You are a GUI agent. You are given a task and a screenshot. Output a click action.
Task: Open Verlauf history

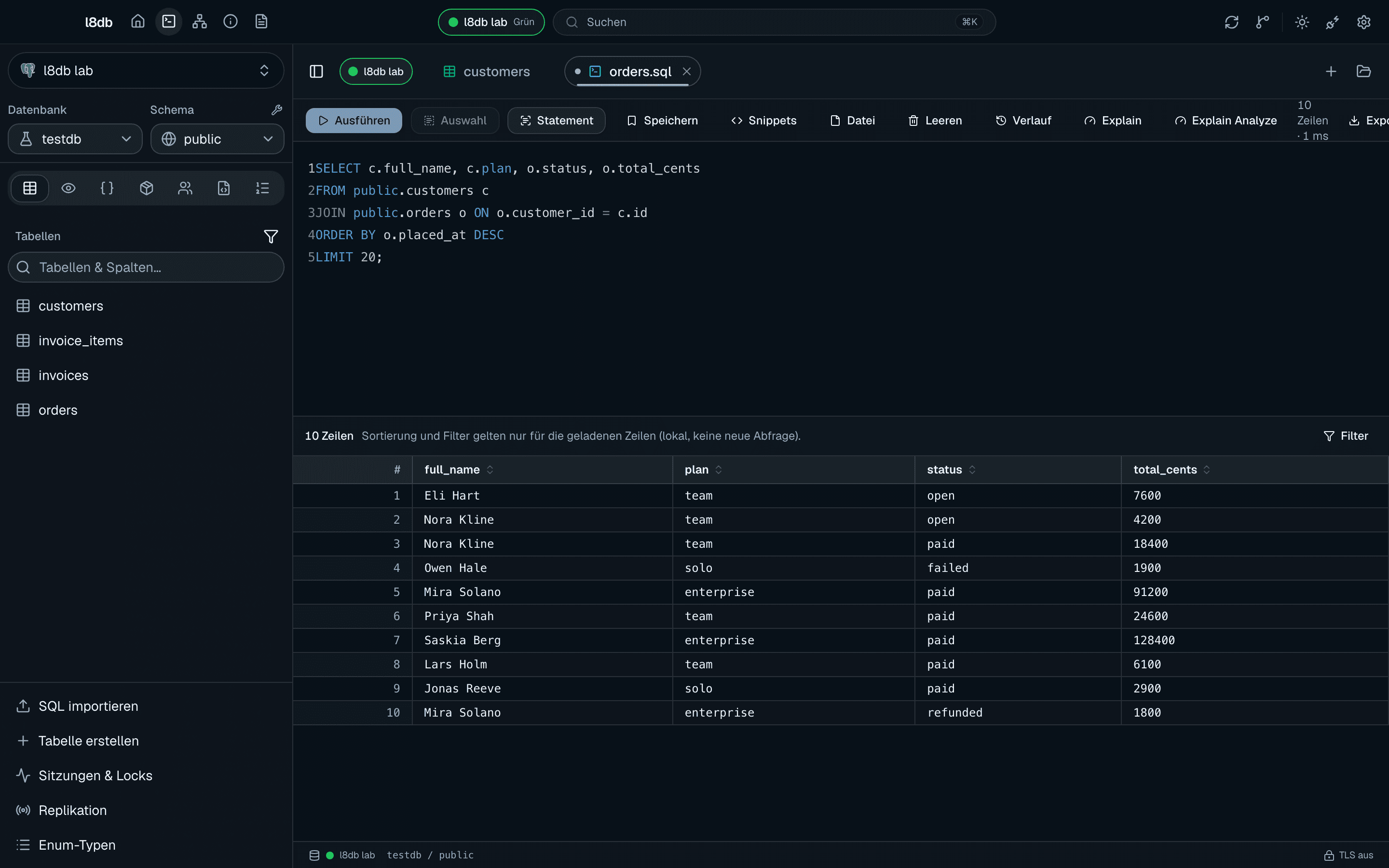(1023, 121)
